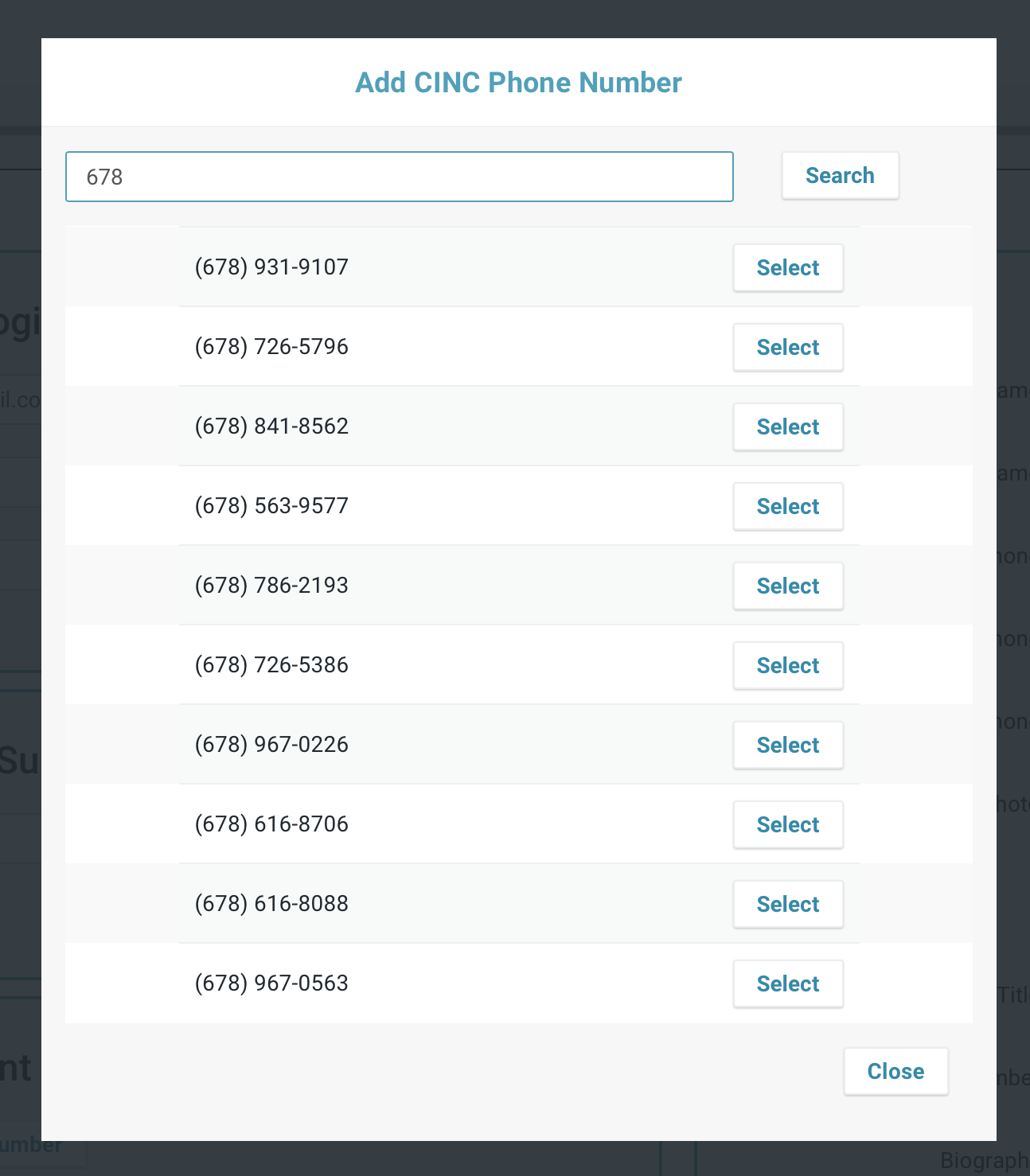Click the area code search input field
The image size is (1030, 1176).
398,177
